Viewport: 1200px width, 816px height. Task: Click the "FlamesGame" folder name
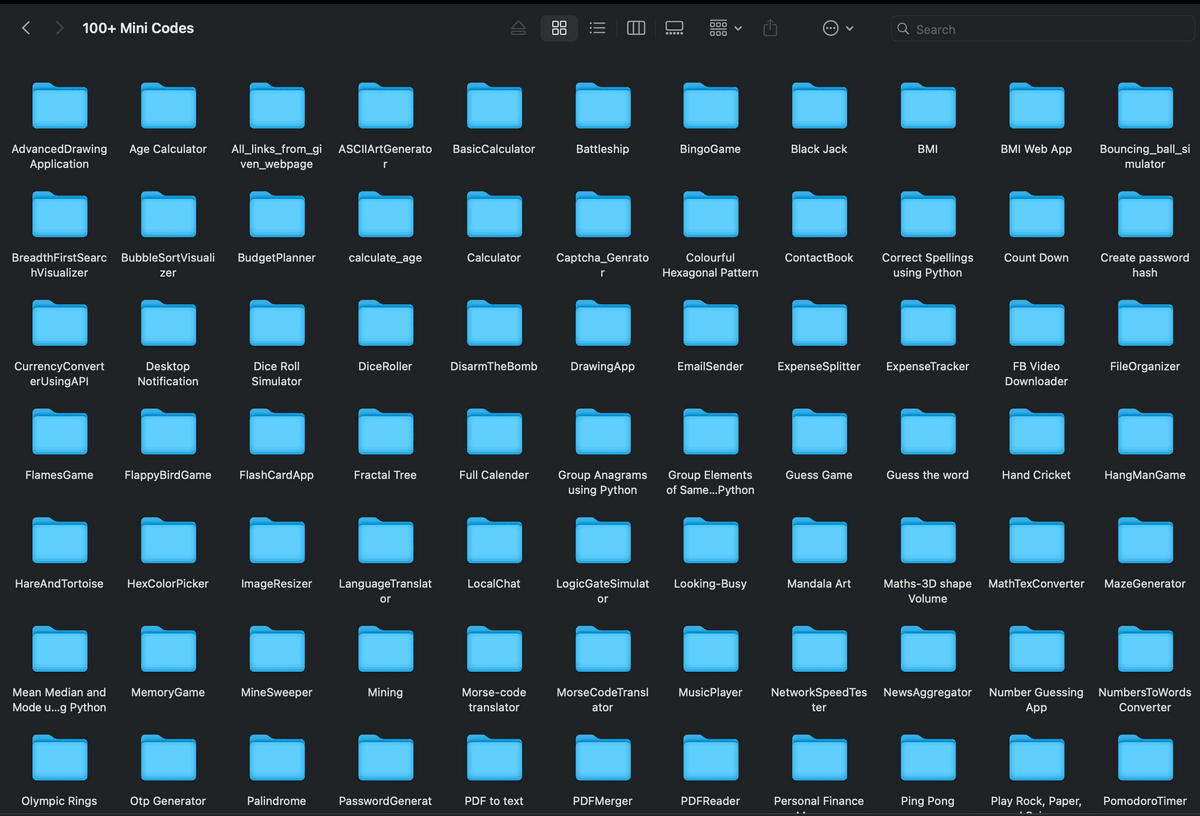click(x=59, y=475)
